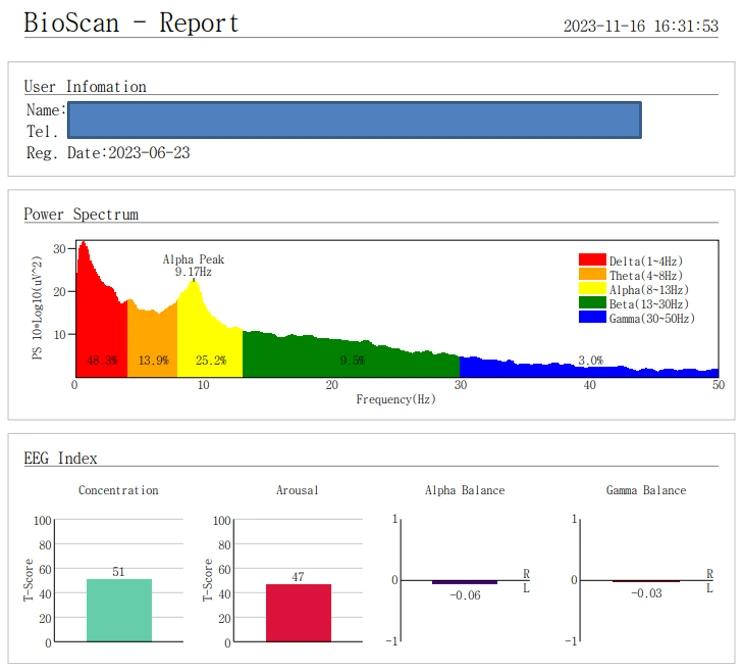
Task: Click the 3.0% Gamma band label
Action: (590, 360)
